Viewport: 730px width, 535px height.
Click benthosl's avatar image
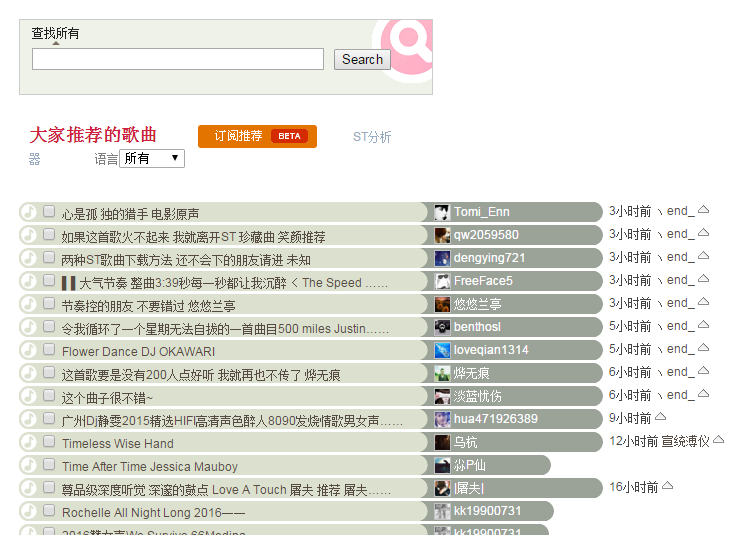[442, 327]
